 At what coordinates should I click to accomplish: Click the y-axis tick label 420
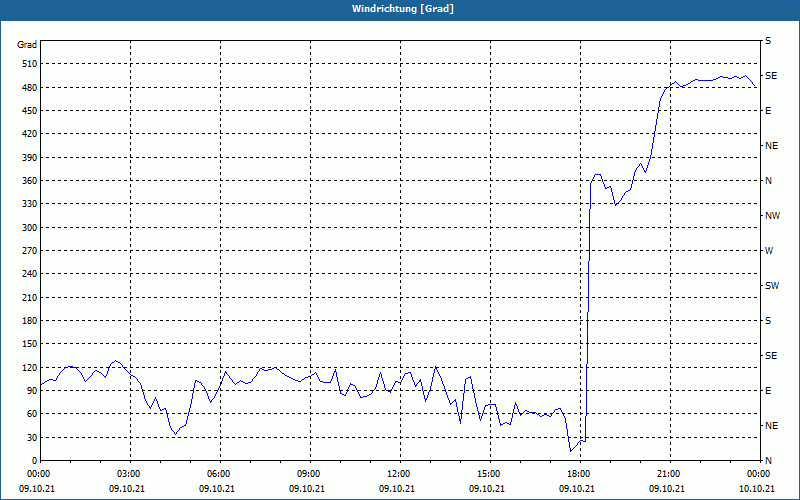pyautogui.click(x=30, y=134)
